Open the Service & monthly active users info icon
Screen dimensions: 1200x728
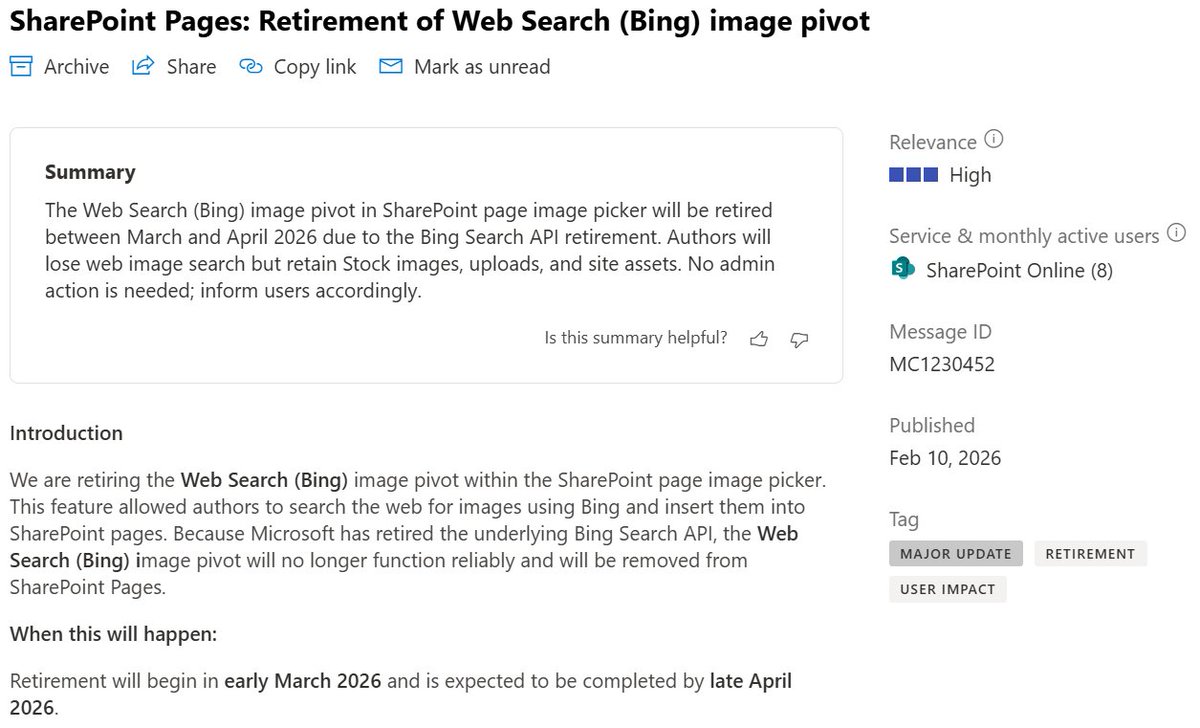coord(1176,234)
